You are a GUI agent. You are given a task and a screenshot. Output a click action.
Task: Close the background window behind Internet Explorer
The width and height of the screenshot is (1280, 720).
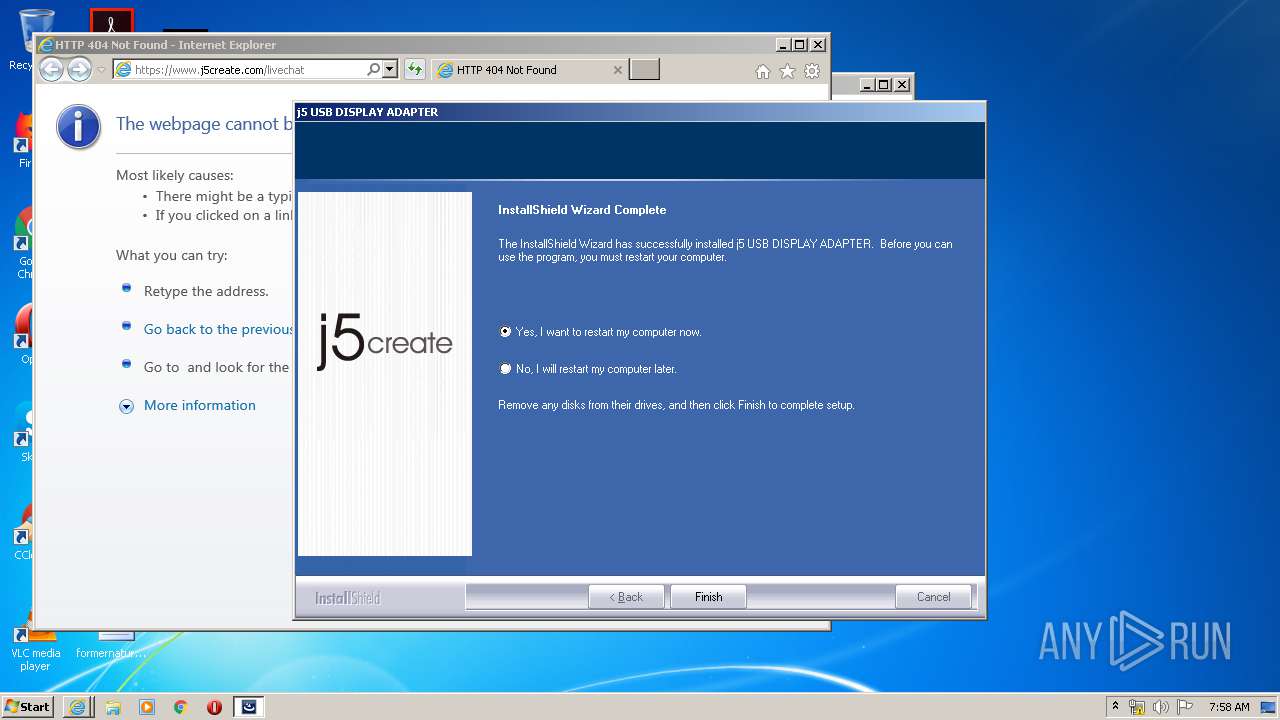tap(901, 85)
